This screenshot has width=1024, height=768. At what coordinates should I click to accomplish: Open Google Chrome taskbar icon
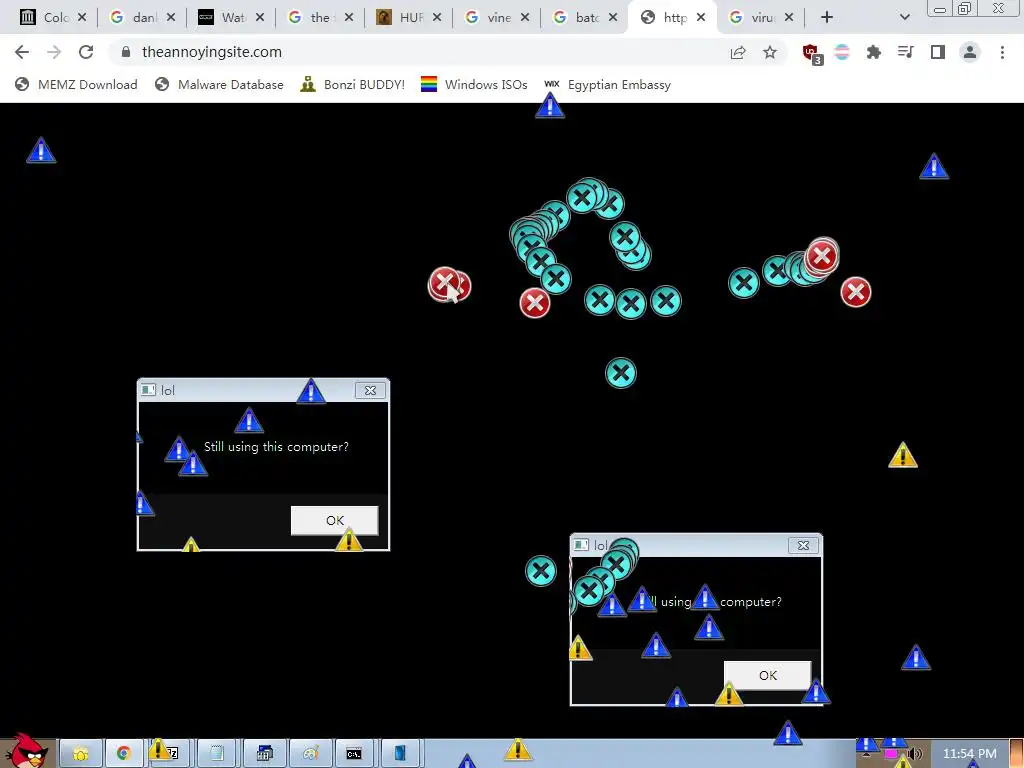[x=123, y=754]
